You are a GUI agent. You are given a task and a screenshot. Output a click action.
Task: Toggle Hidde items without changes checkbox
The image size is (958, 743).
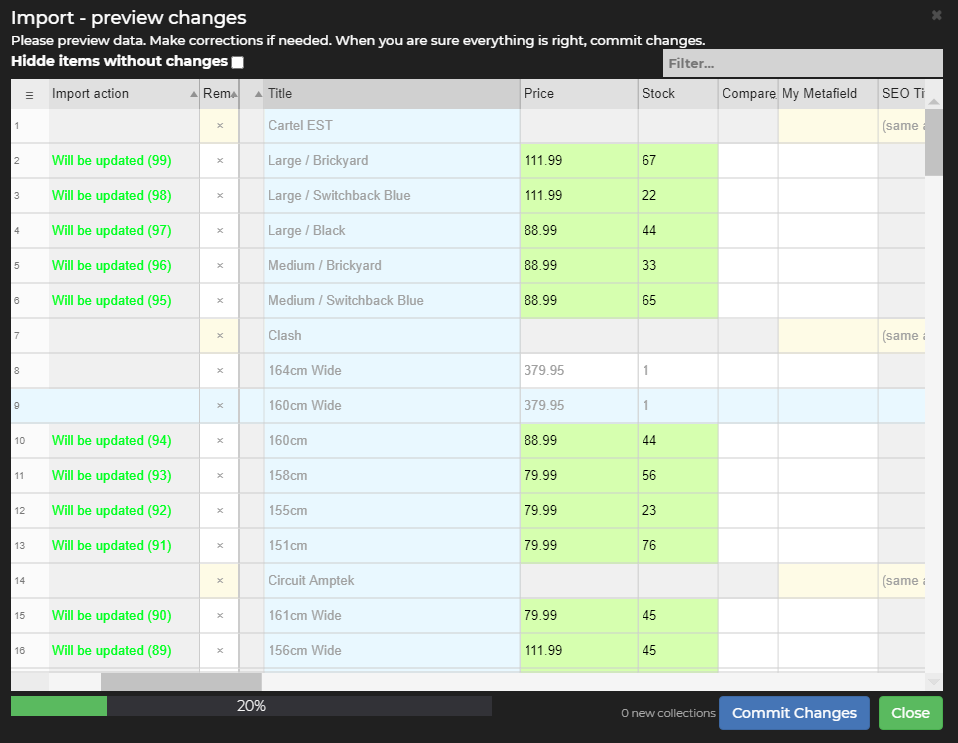point(237,62)
